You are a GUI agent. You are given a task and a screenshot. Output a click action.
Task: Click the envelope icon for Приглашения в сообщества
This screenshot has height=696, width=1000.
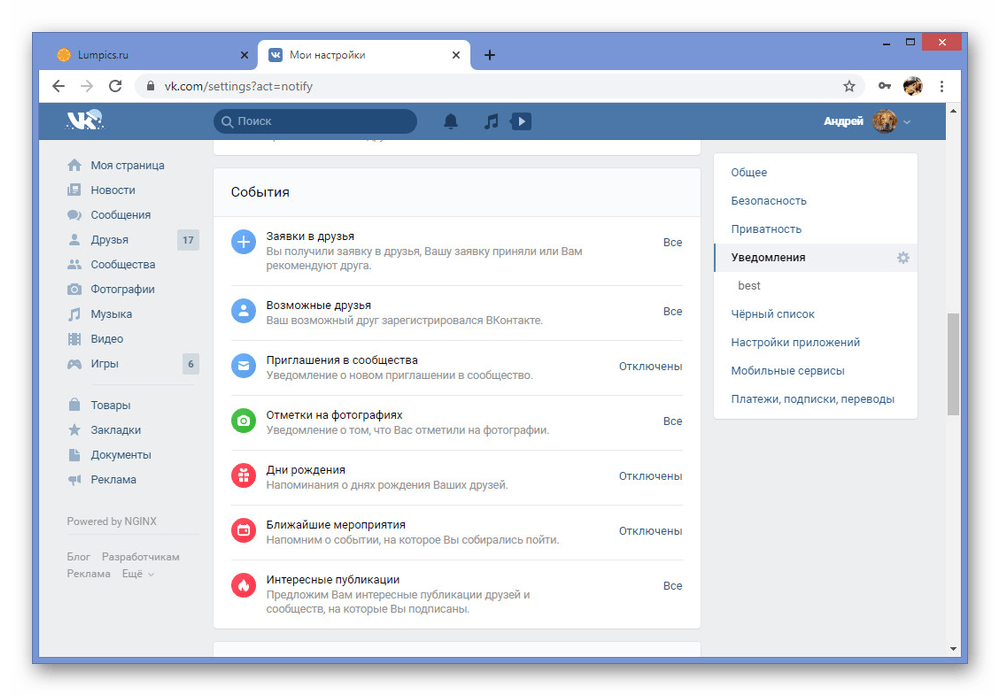(x=243, y=366)
